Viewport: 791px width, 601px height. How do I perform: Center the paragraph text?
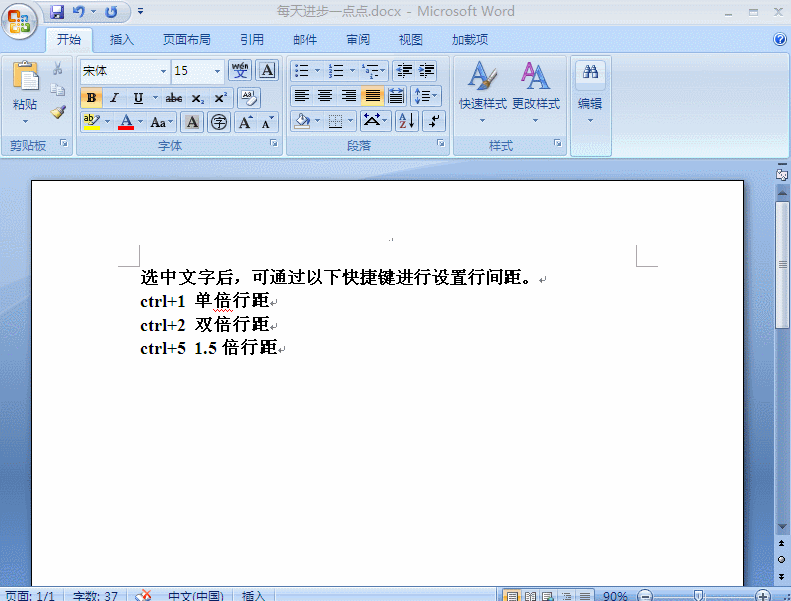(325, 95)
